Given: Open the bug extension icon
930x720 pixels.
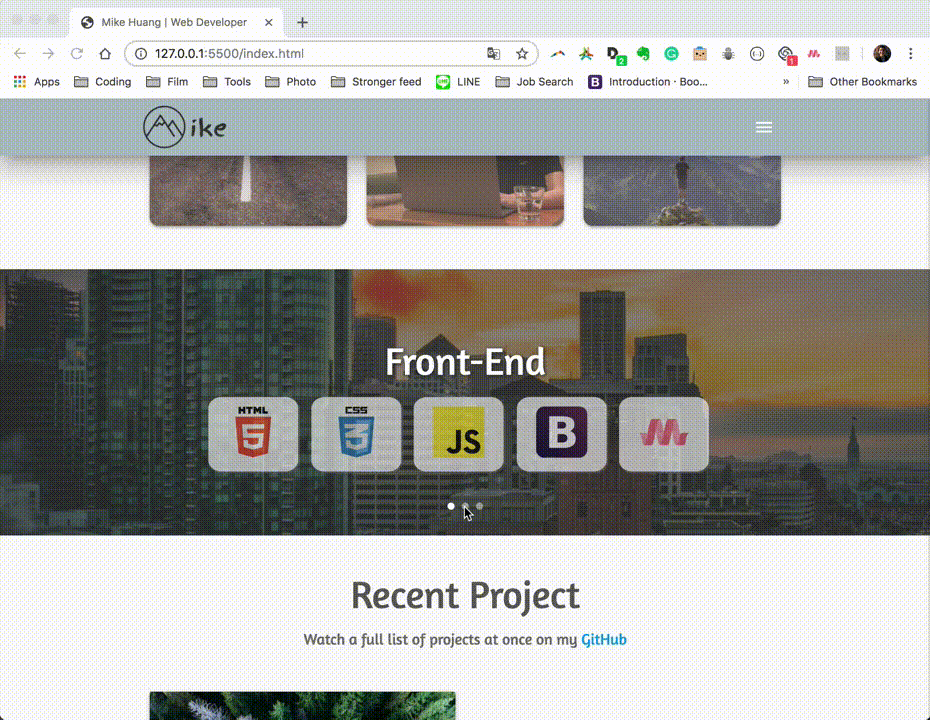Looking at the screenshot, I should pyautogui.click(x=728, y=53).
